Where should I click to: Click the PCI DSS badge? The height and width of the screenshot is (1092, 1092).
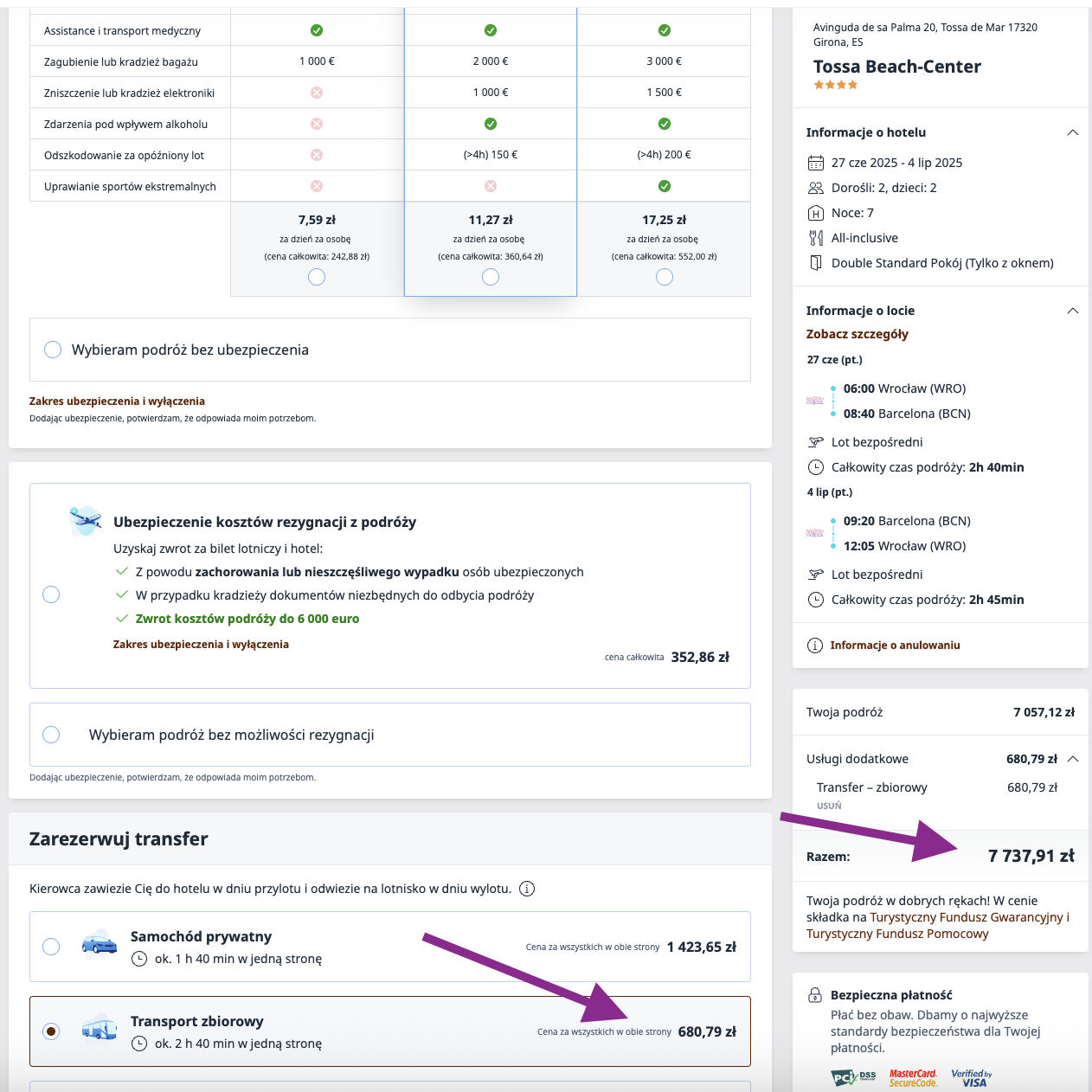(853, 1077)
